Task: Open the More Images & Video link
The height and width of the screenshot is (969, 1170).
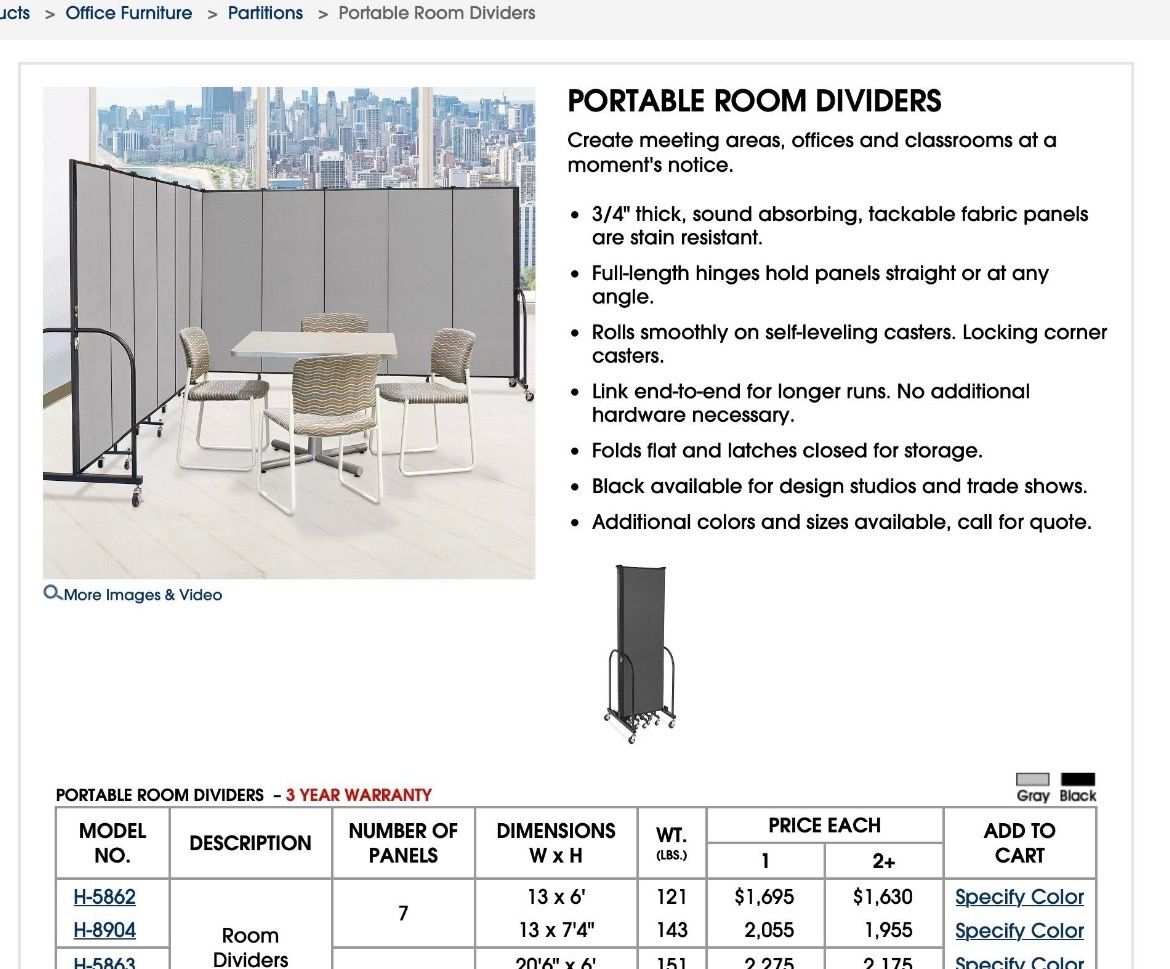Action: click(x=143, y=595)
